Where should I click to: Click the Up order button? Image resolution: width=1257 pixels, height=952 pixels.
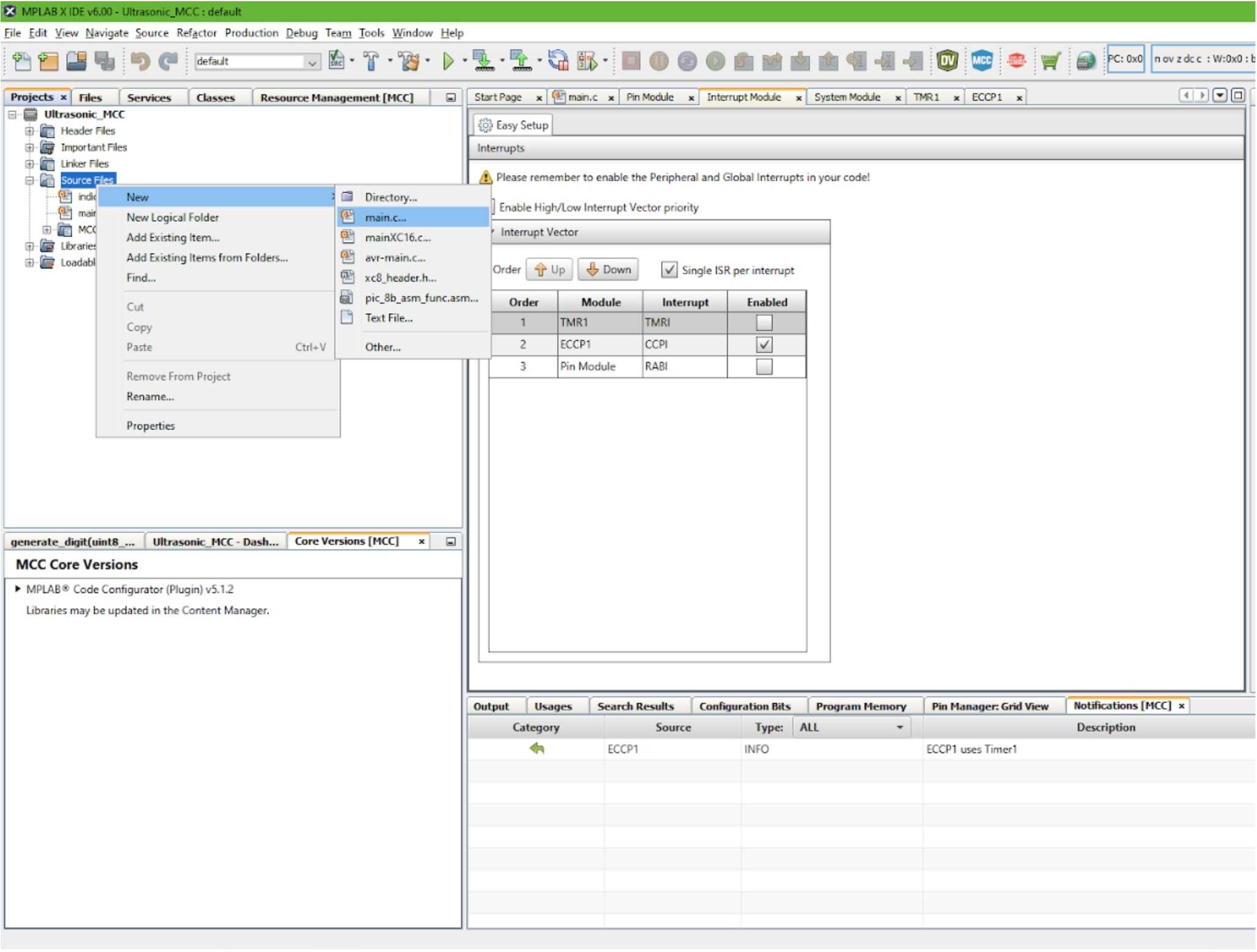549,270
